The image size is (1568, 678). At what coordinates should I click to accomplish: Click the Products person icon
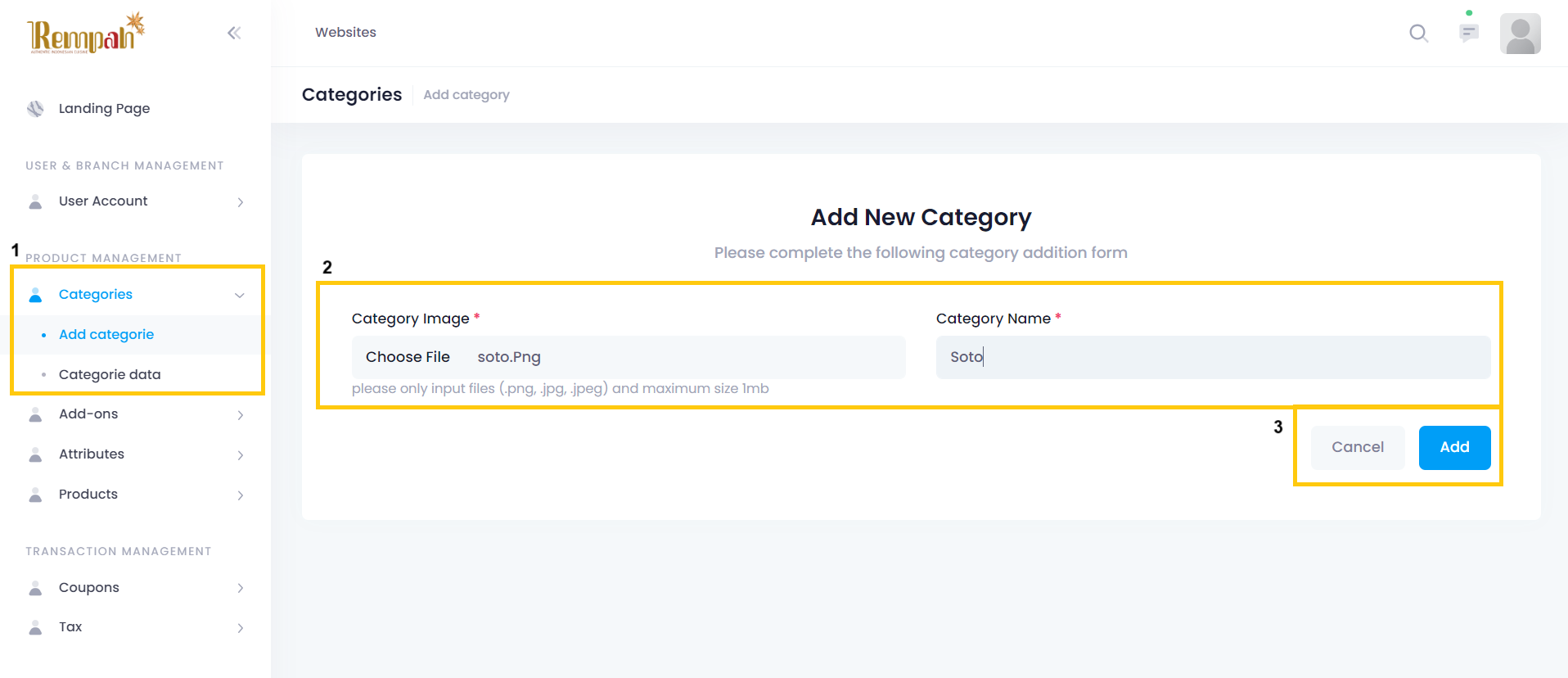point(35,495)
